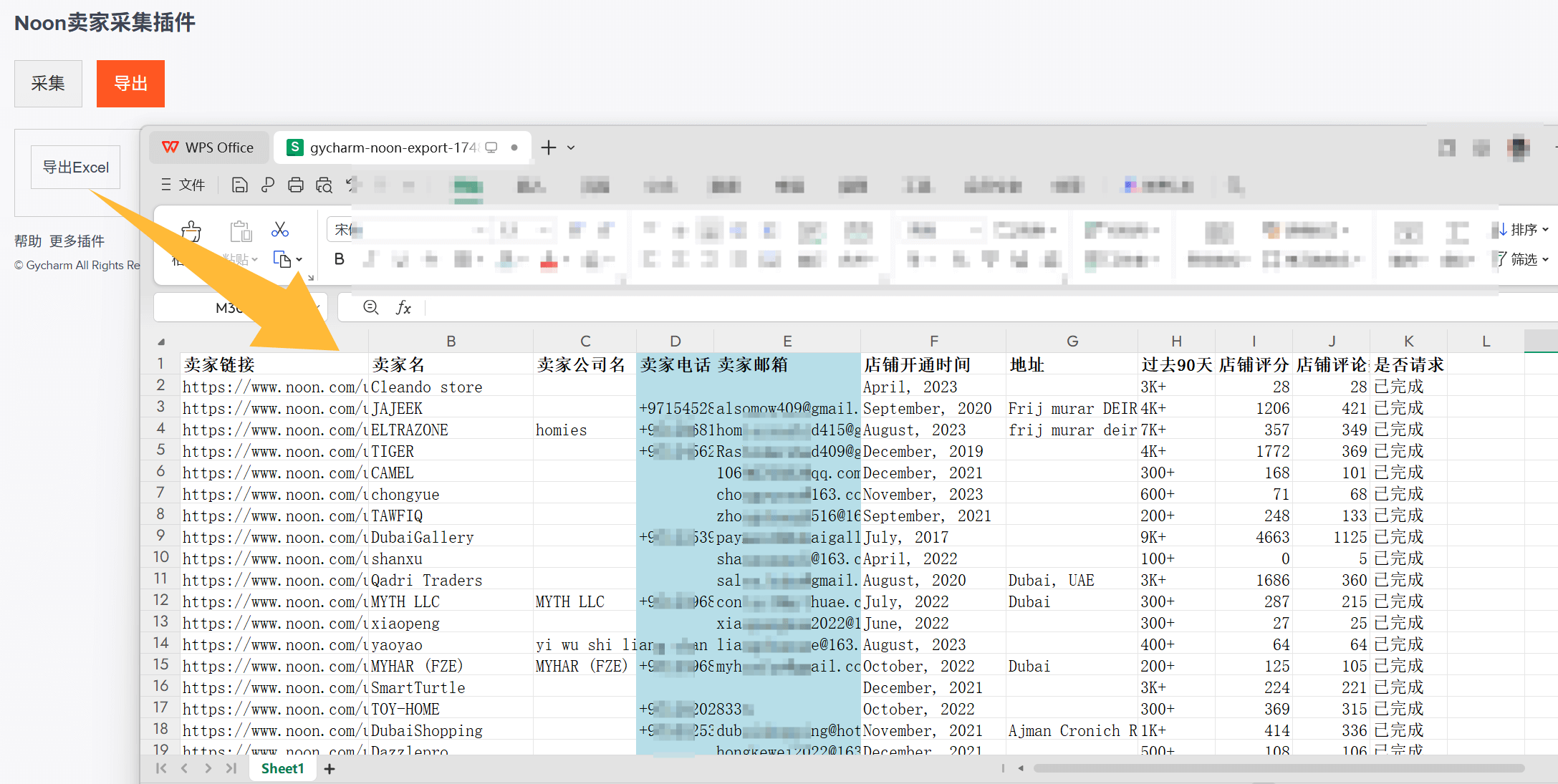Click the export-to-PDF icon in quick toolbar
Viewport: 1558px width, 784px height.
point(267,185)
